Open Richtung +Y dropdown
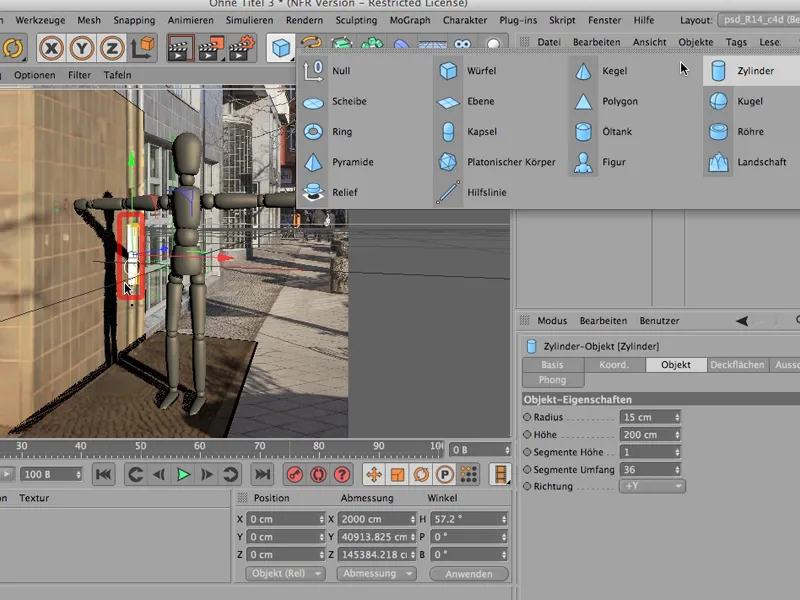800x600 pixels. tap(653, 486)
